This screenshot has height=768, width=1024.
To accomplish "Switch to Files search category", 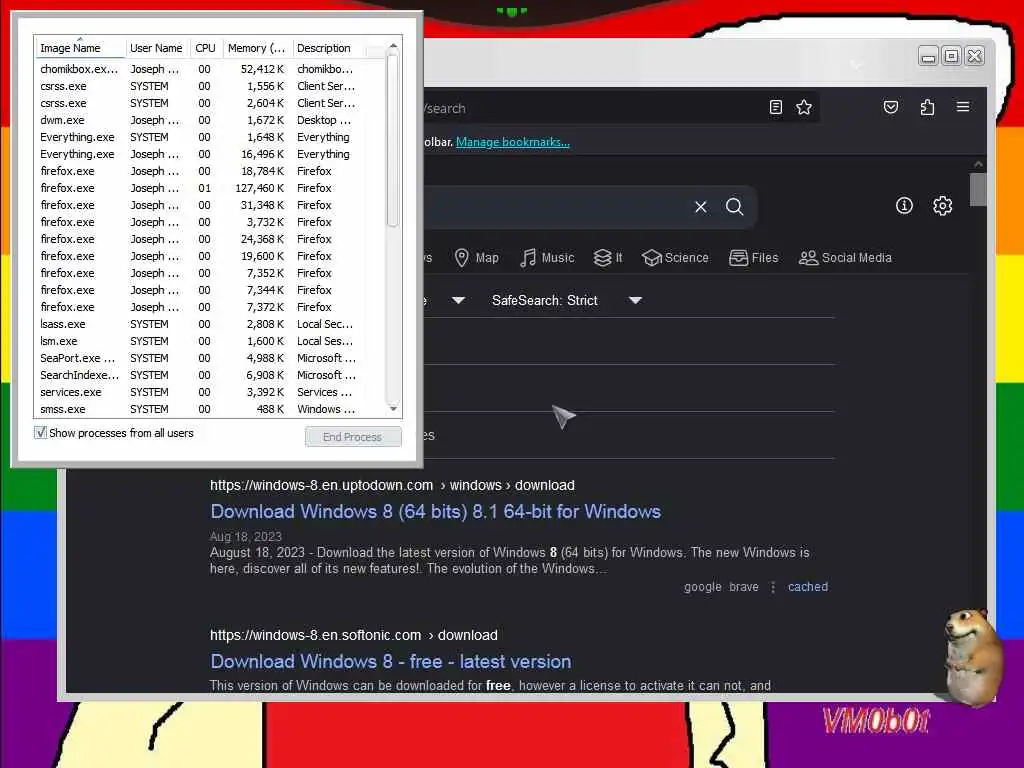I will click(754, 258).
